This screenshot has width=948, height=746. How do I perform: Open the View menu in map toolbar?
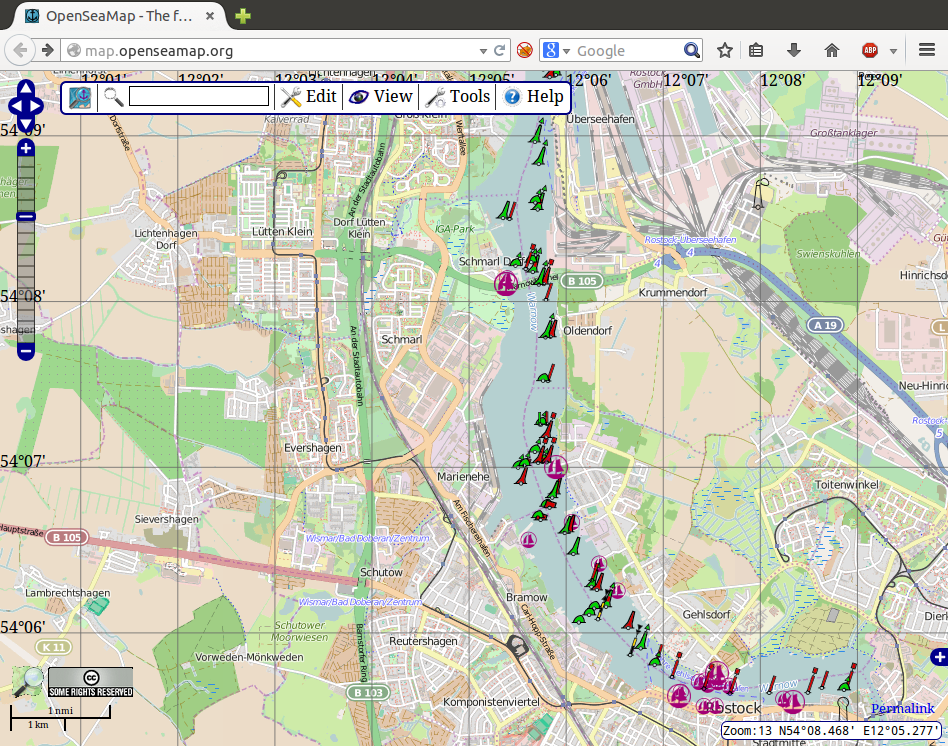(381, 97)
